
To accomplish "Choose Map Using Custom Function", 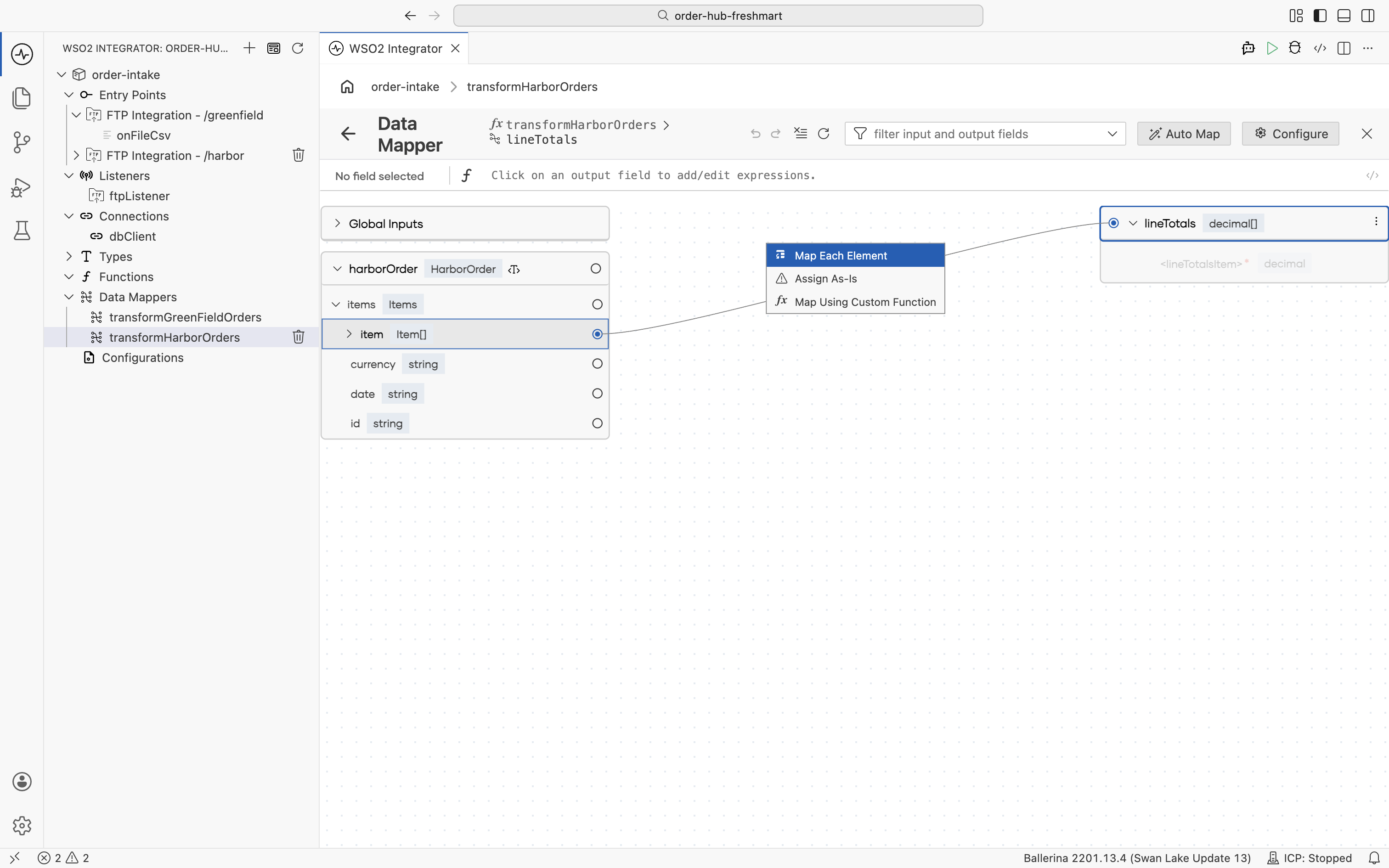I will coord(855,302).
